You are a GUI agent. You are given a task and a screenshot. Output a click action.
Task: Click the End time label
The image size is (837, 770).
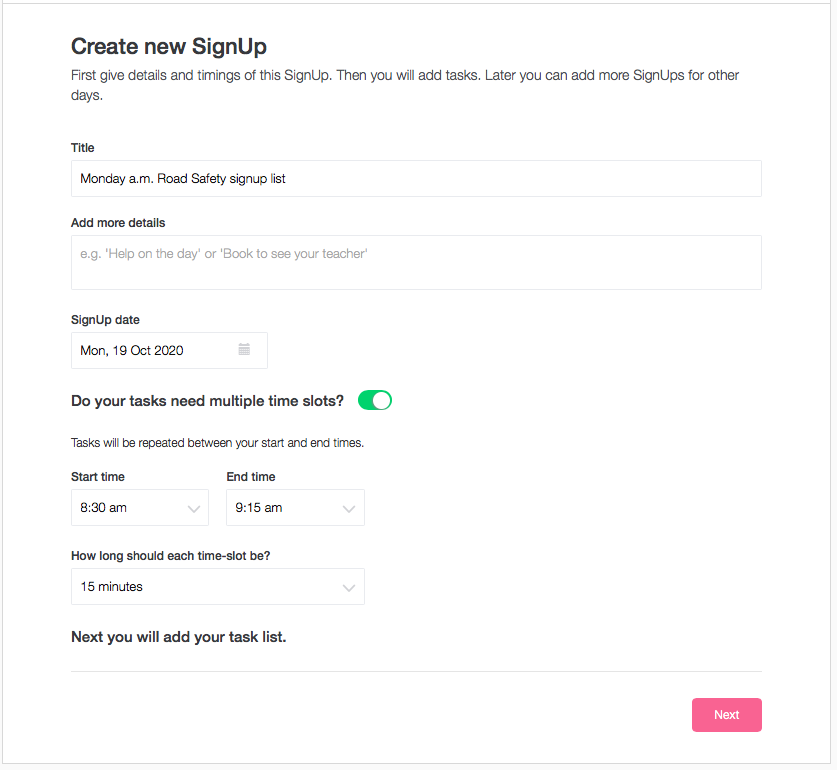point(251,477)
